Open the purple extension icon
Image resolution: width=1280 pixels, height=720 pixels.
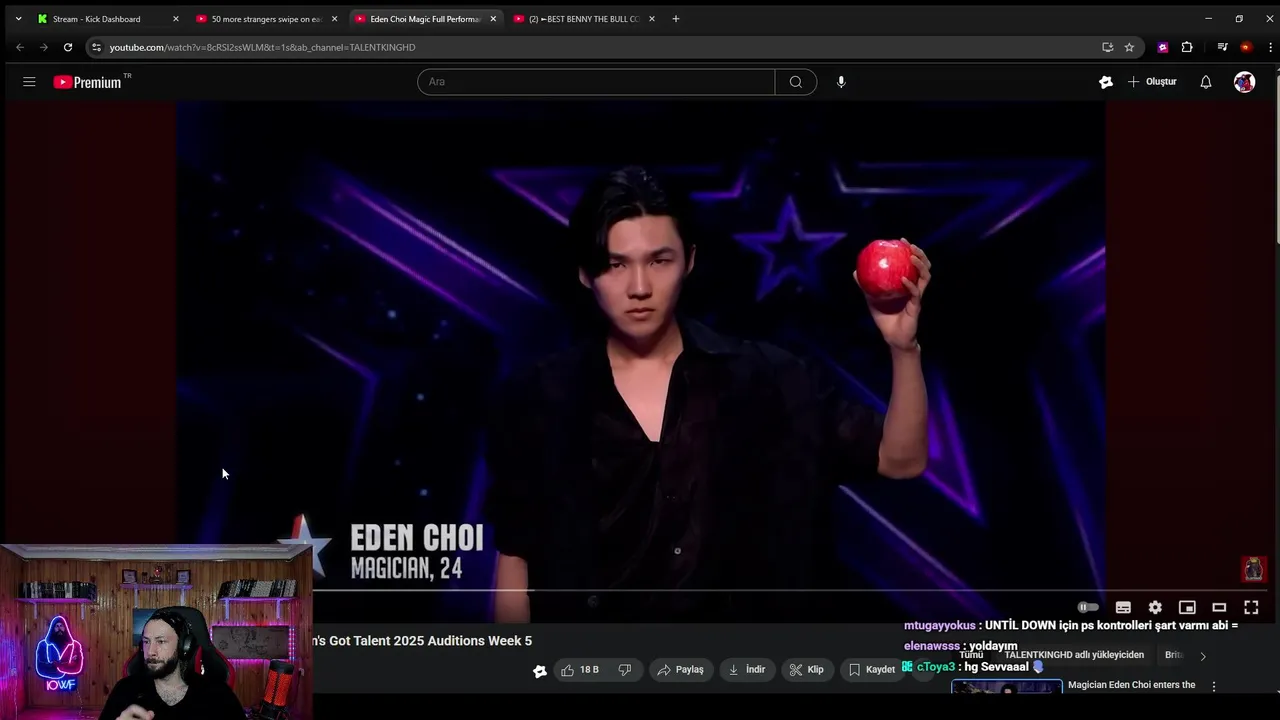click(x=1163, y=47)
